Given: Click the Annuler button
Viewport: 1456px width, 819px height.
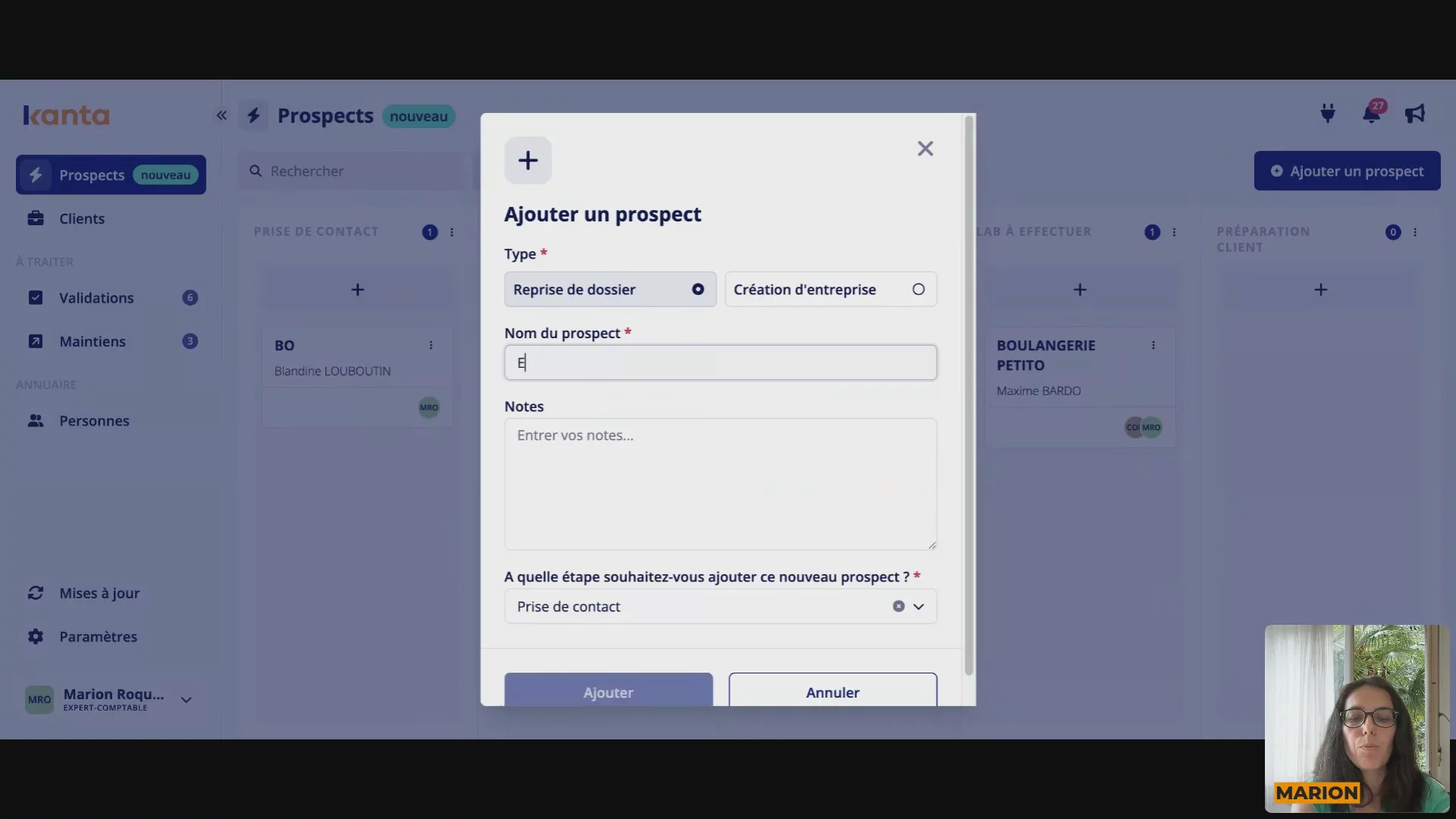Looking at the screenshot, I should pos(833,689).
